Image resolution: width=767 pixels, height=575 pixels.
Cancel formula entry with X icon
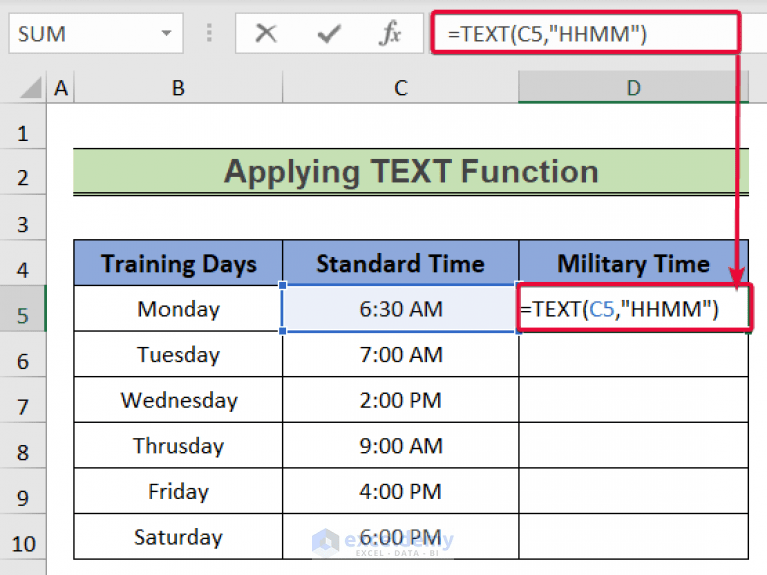[x=266, y=34]
